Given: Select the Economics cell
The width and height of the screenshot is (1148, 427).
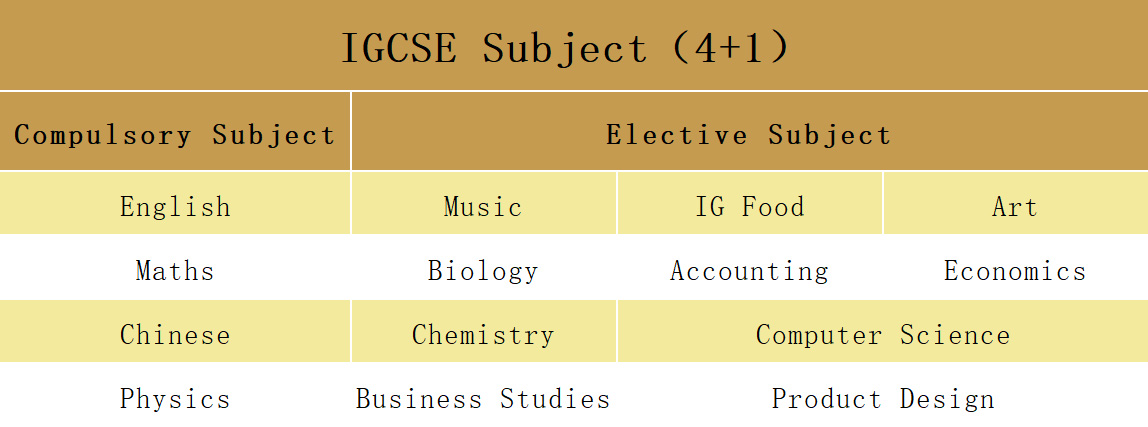Looking at the screenshot, I should point(1014,271).
